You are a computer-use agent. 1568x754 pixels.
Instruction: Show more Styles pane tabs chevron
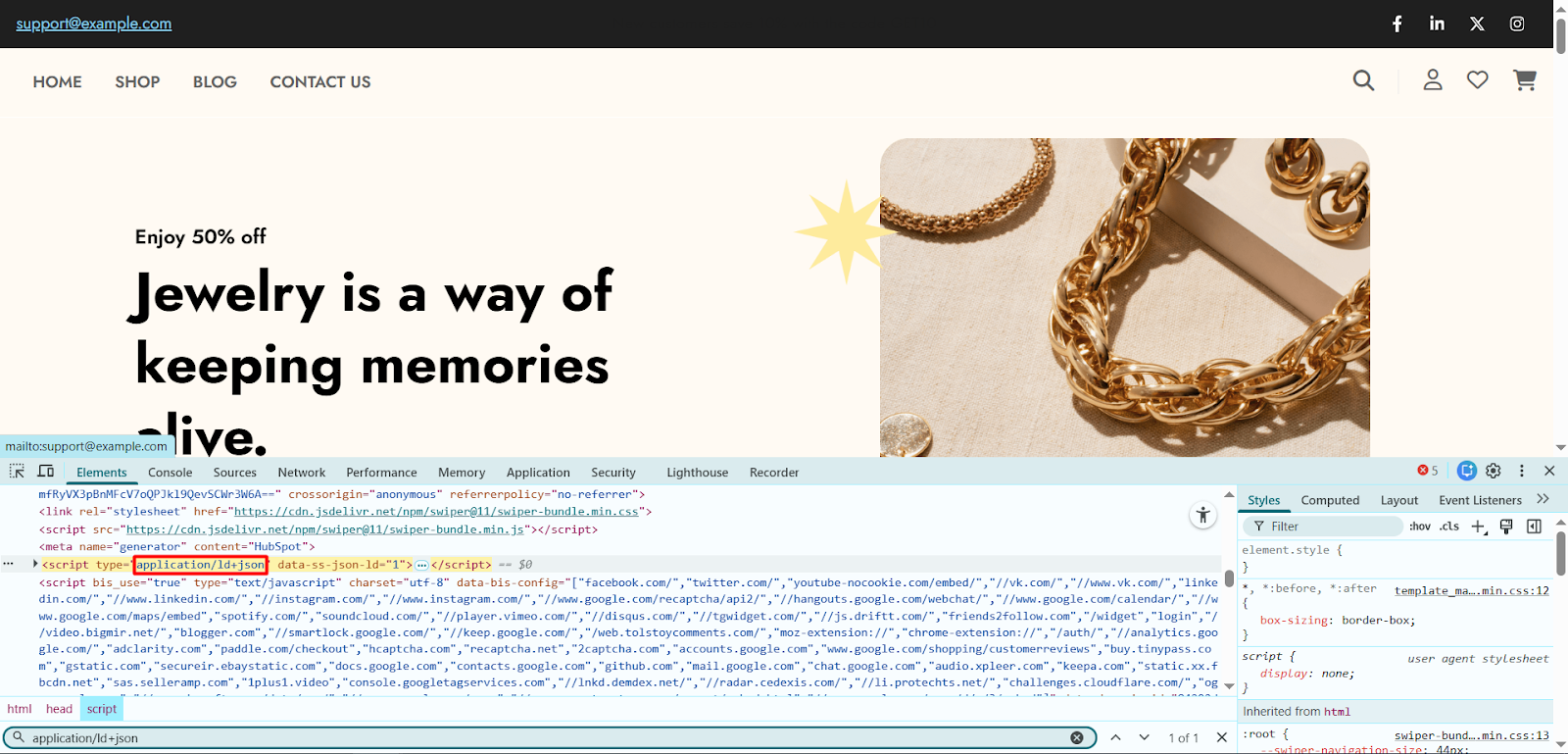[1543, 499]
